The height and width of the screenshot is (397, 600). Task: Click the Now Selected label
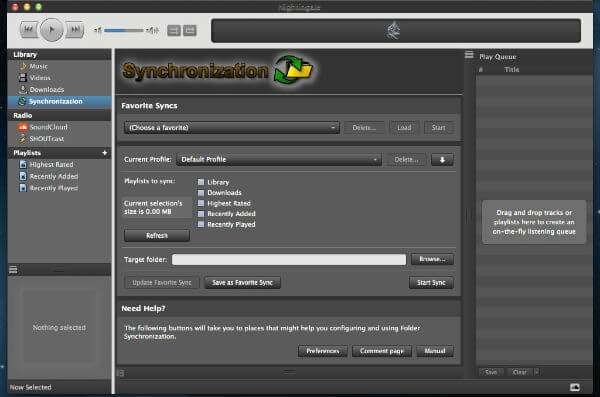click(x=31, y=387)
